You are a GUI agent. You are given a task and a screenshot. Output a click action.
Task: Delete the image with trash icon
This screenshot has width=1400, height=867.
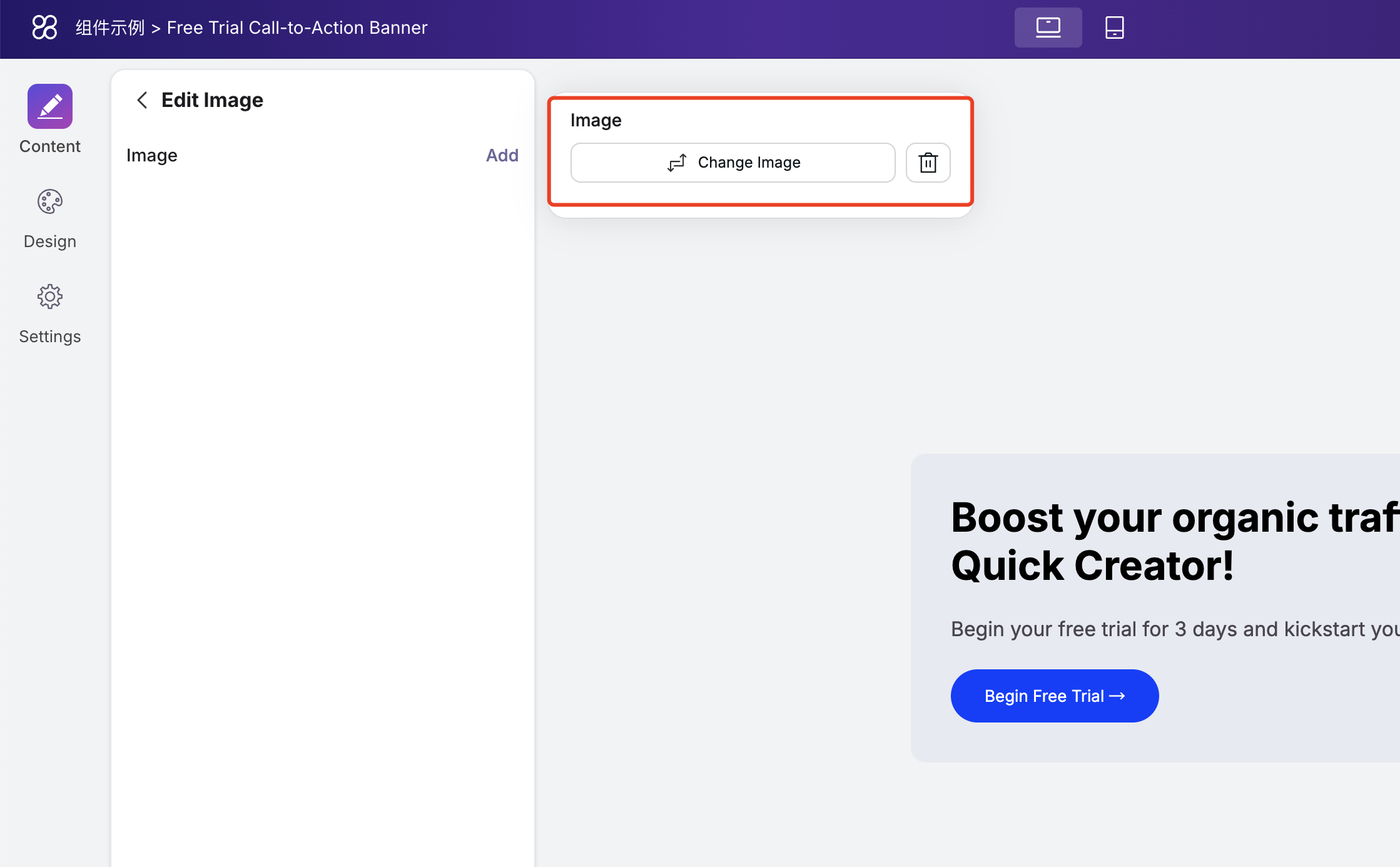click(x=928, y=163)
